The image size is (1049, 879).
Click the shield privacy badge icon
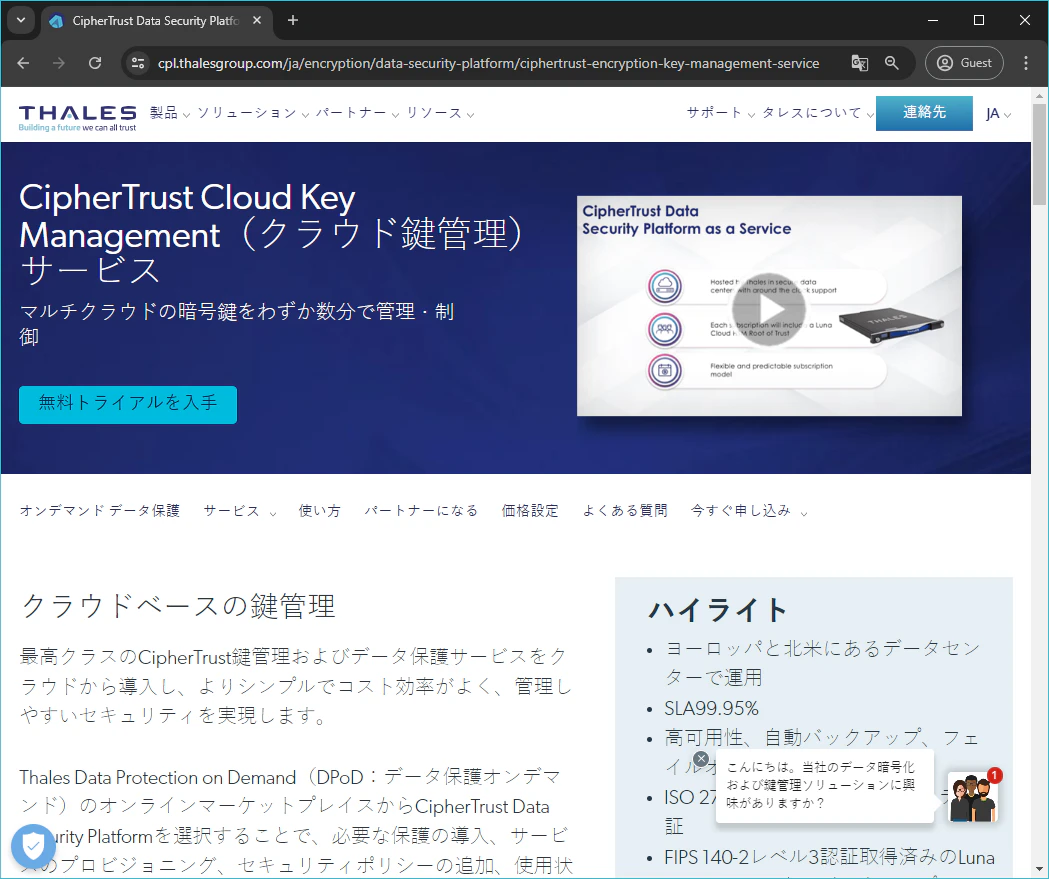tap(33, 847)
